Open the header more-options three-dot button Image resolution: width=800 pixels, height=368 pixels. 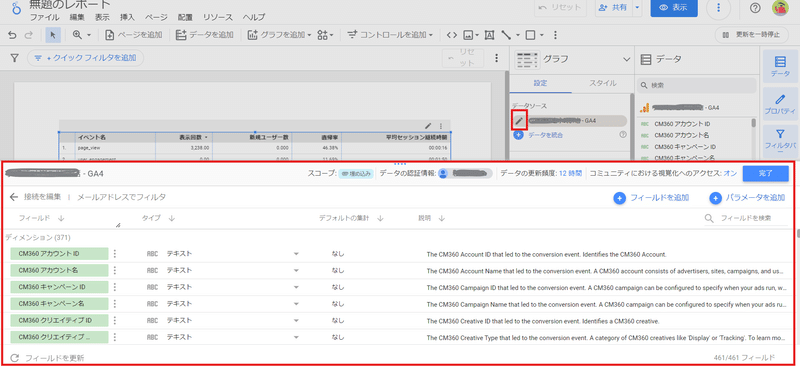(x=718, y=8)
